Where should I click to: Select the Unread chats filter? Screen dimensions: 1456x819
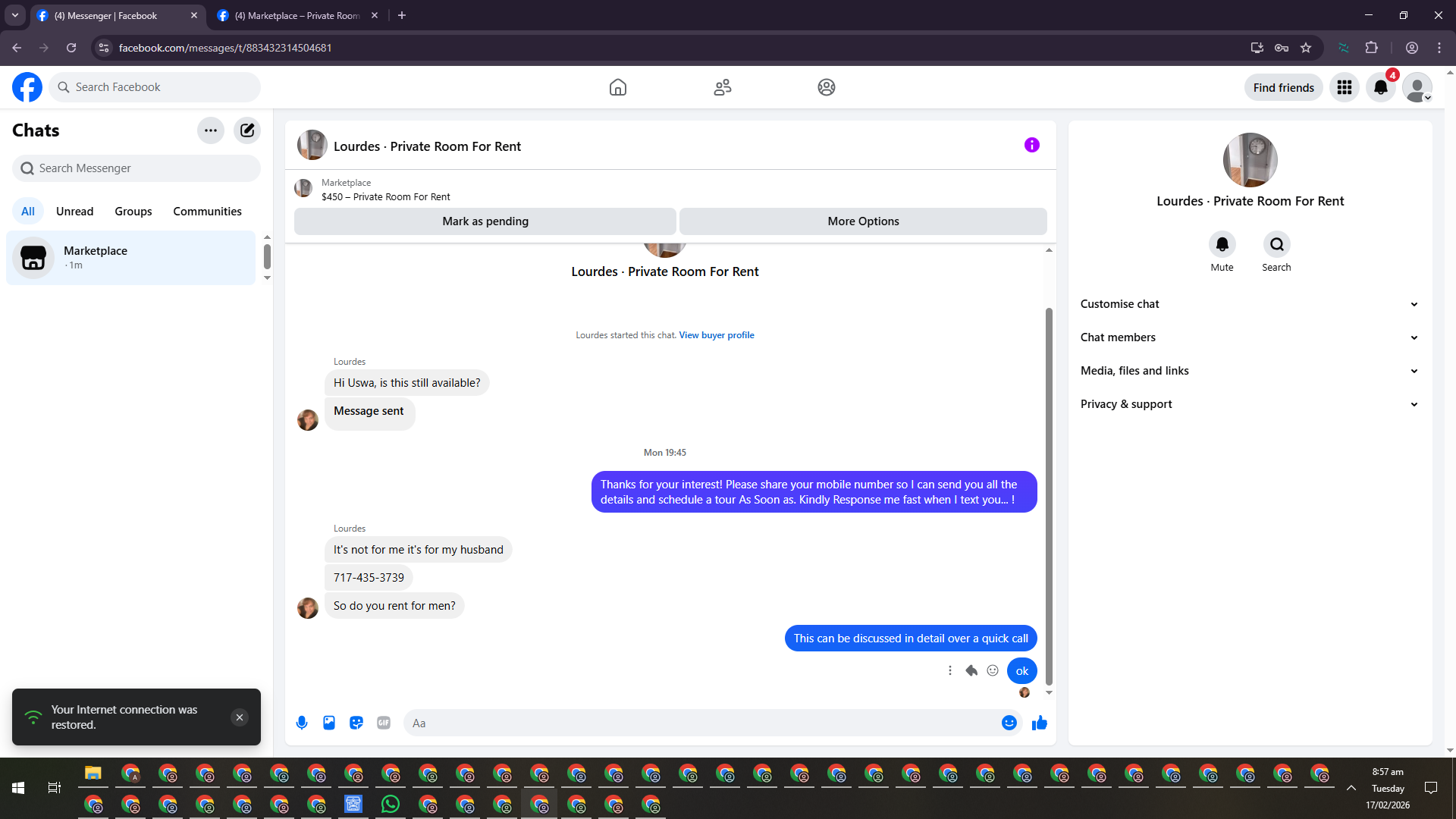click(x=75, y=212)
